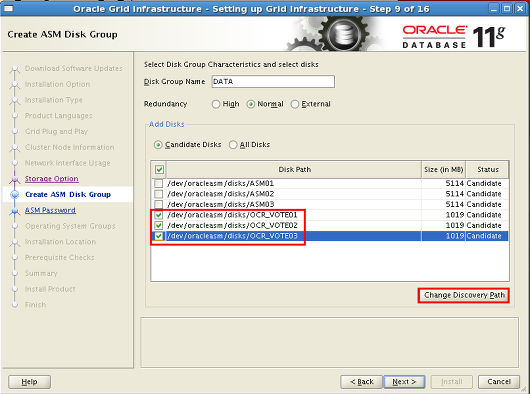Click Operating System Groups step
The height and width of the screenshot is (394, 530).
point(70,226)
